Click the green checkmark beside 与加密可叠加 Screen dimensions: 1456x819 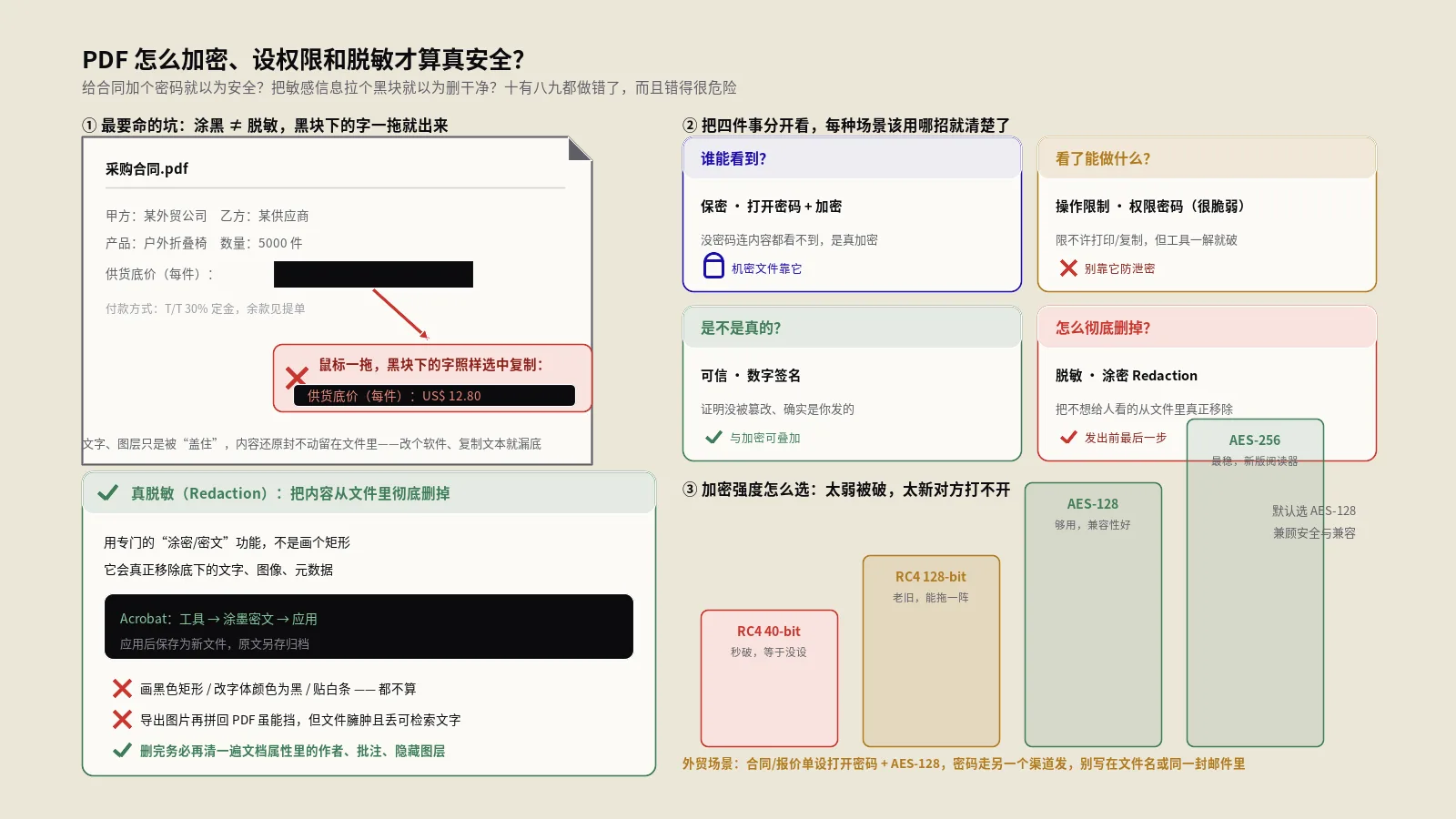713,437
